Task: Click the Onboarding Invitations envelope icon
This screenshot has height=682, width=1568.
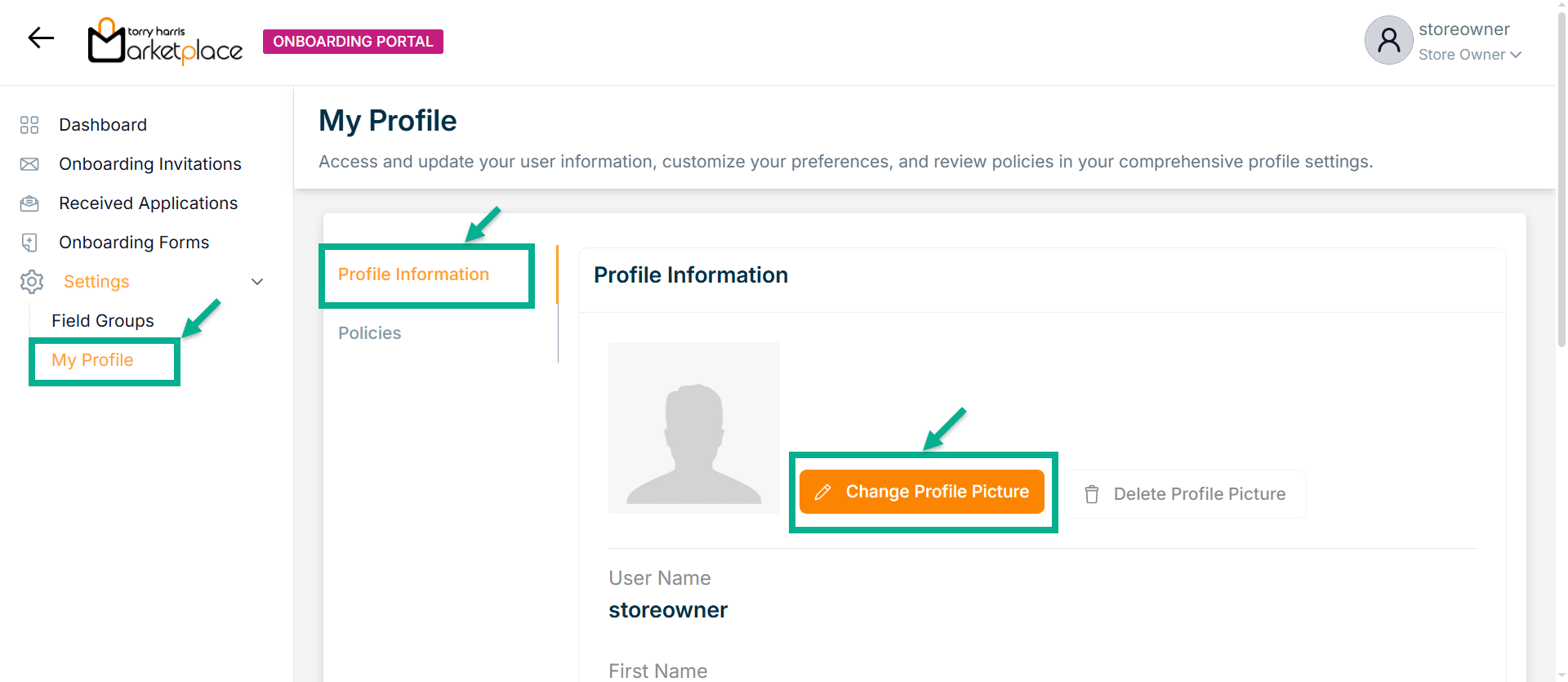Action: click(29, 164)
